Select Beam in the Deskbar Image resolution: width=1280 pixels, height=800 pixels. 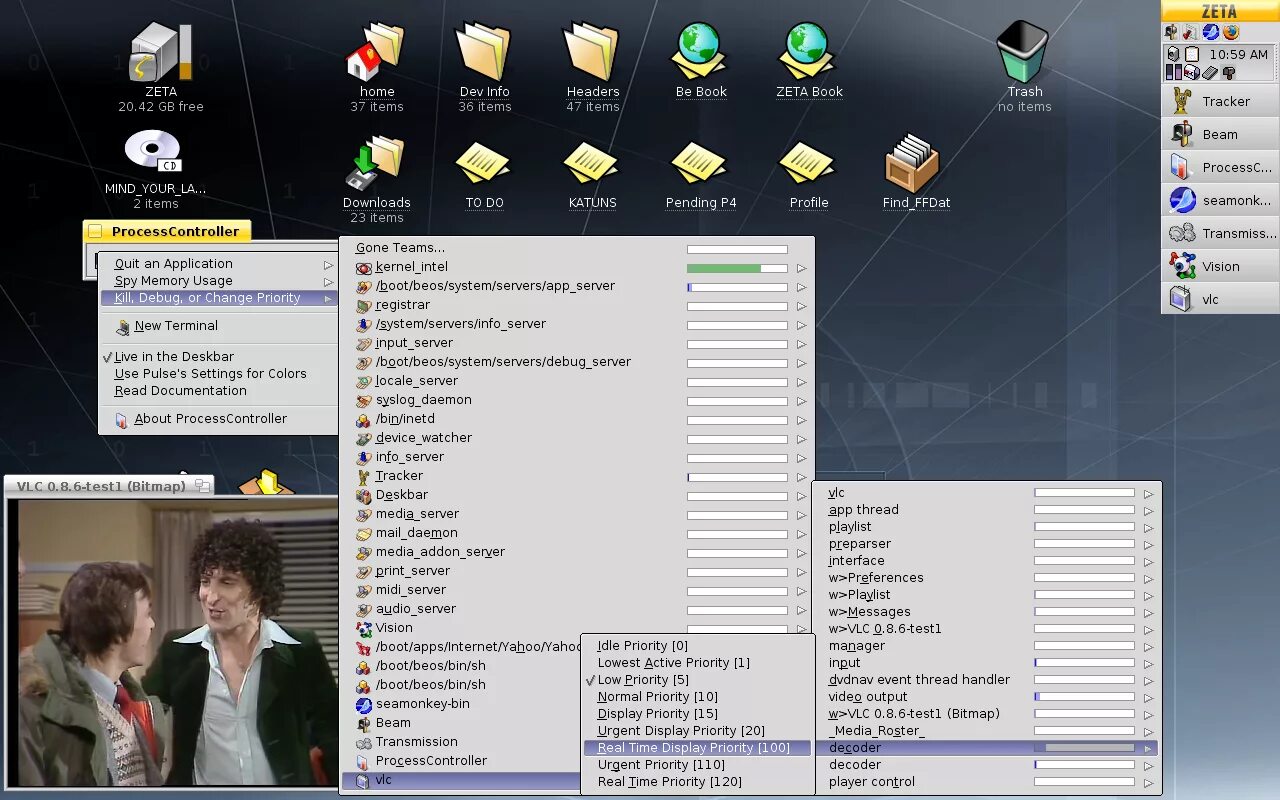click(1220, 134)
